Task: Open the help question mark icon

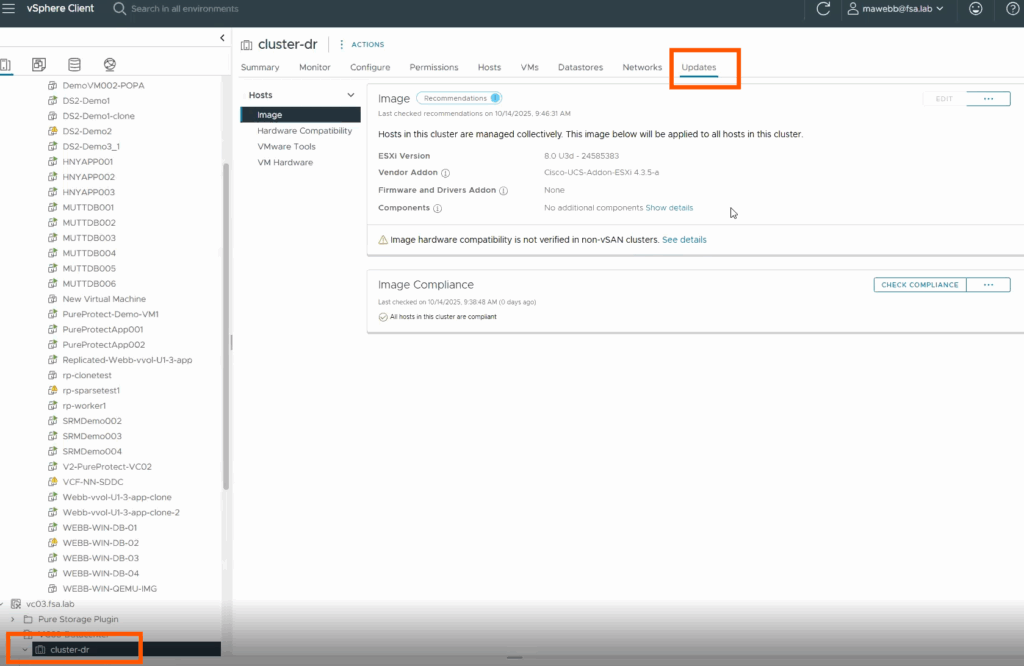Action: [1012, 9]
